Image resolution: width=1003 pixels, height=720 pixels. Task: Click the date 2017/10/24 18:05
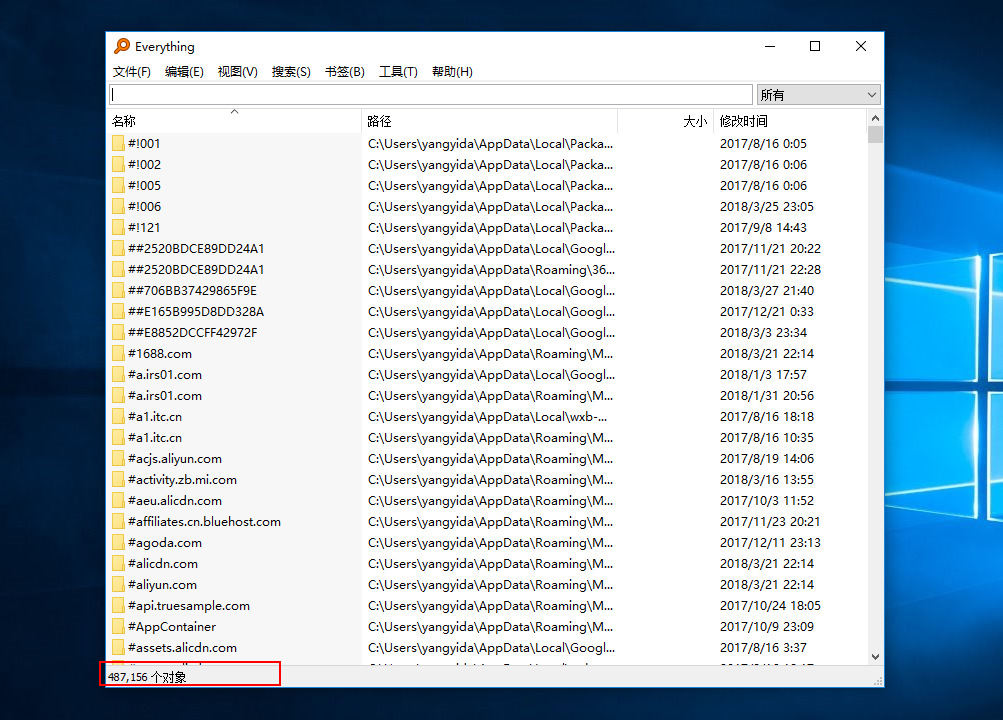[770, 606]
